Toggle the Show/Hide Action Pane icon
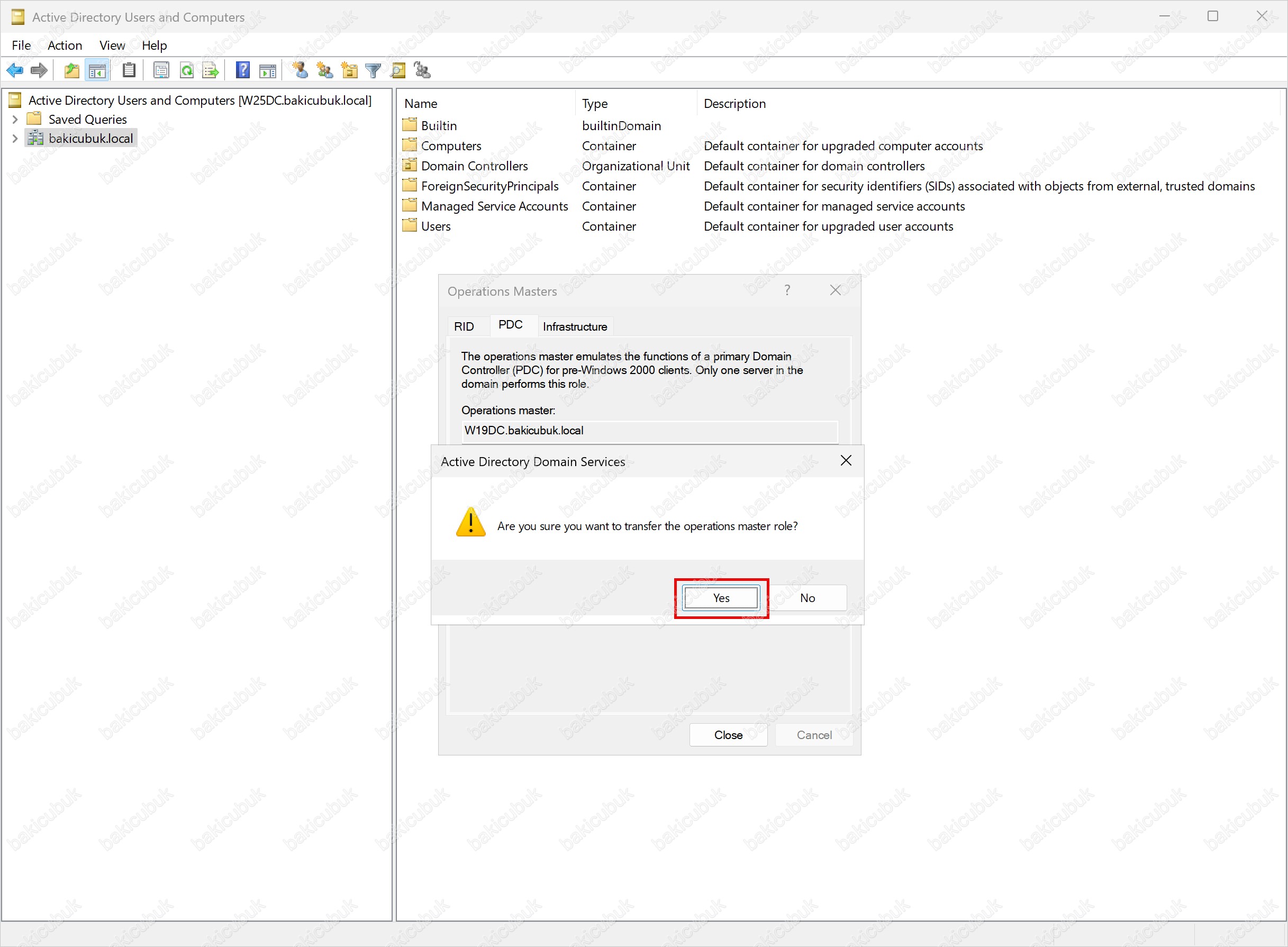Viewport: 1288px width, 947px height. tap(268, 70)
